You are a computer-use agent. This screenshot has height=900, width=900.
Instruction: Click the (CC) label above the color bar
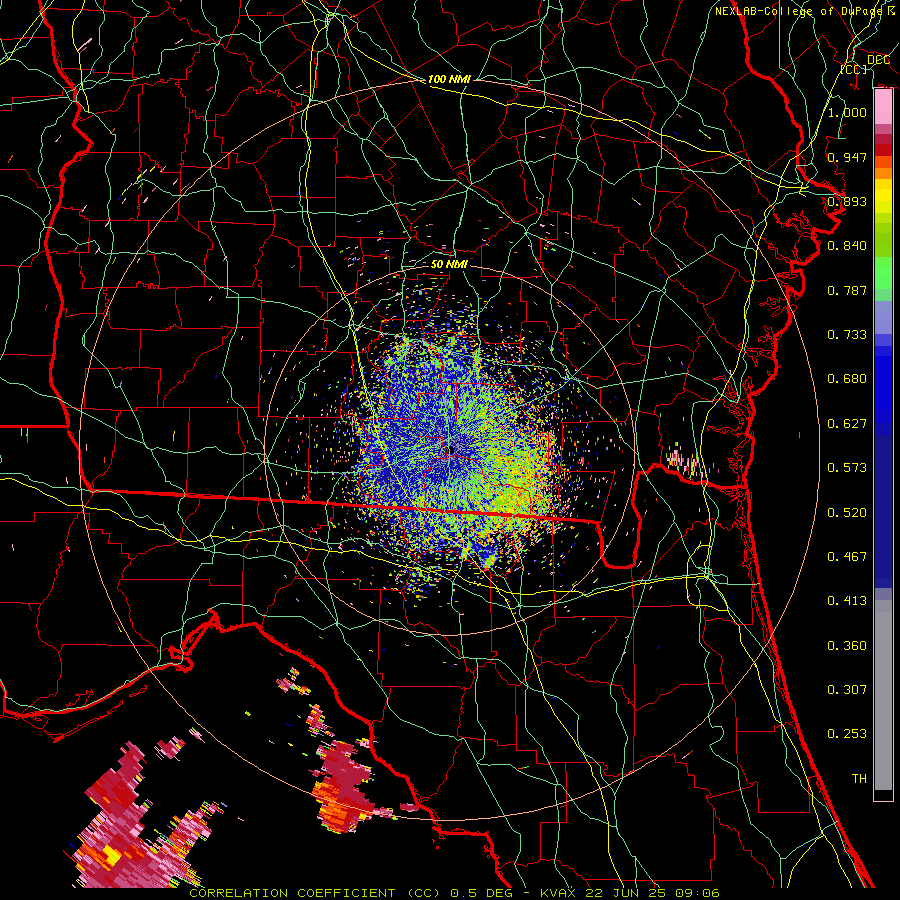click(x=854, y=69)
